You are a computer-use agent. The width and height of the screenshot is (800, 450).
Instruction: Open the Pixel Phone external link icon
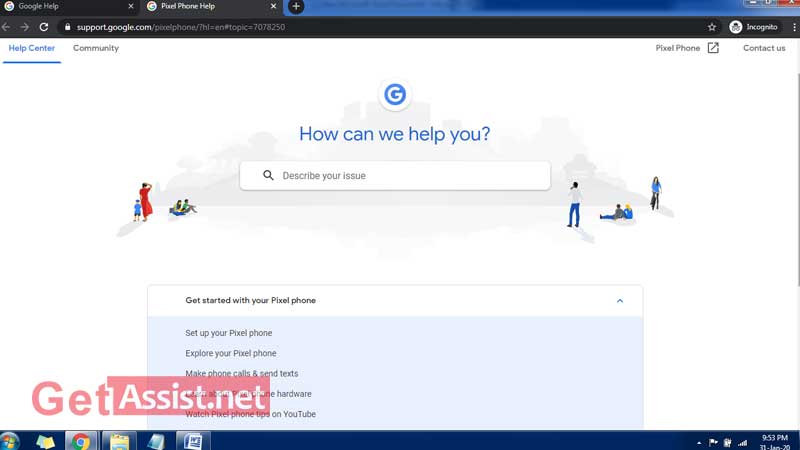click(713, 48)
